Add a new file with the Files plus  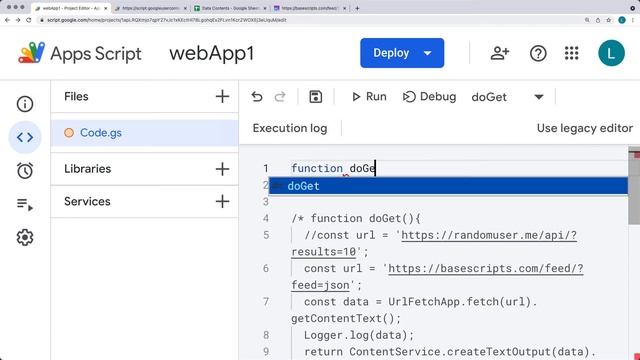click(222, 97)
